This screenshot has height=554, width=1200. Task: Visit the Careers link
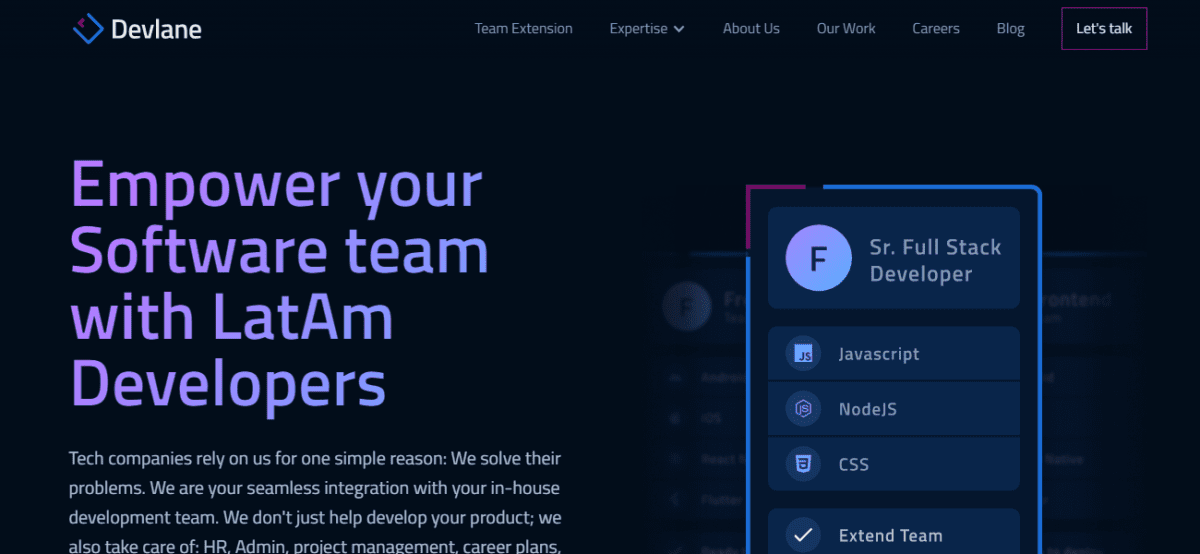tap(936, 28)
